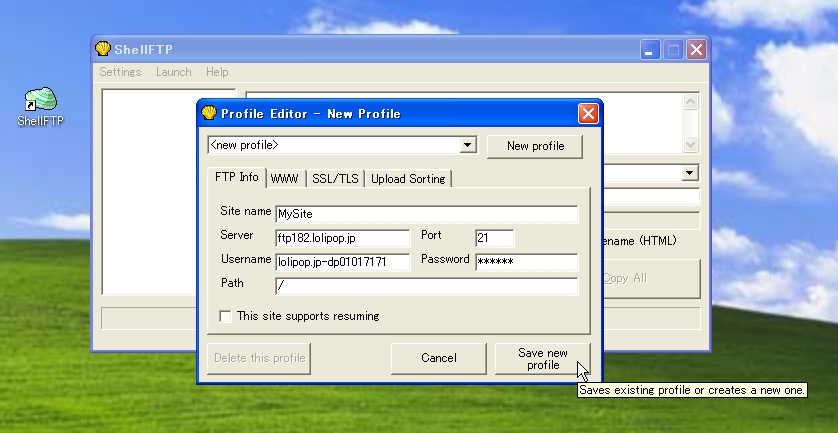Close the Profile Editor dialog
Image resolution: width=838 pixels, height=433 pixels.
pyautogui.click(x=588, y=113)
